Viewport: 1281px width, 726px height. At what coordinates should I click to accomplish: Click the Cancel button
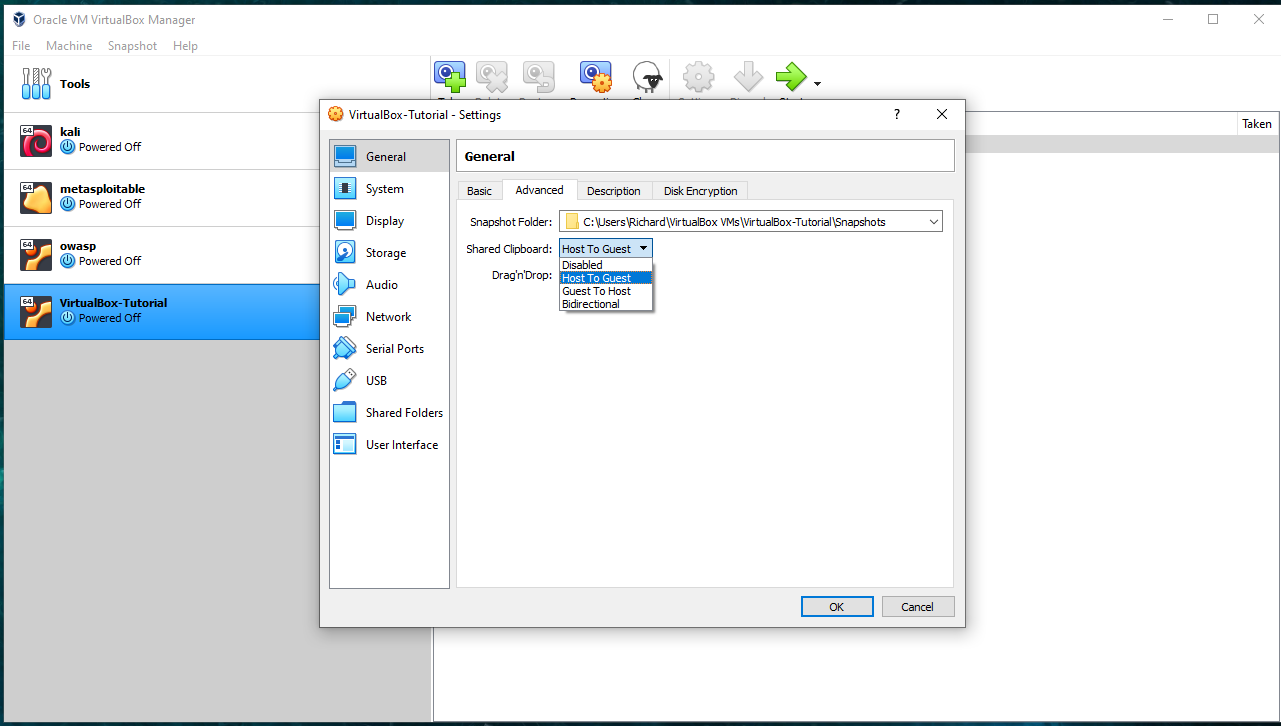pyautogui.click(x=917, y=607)
